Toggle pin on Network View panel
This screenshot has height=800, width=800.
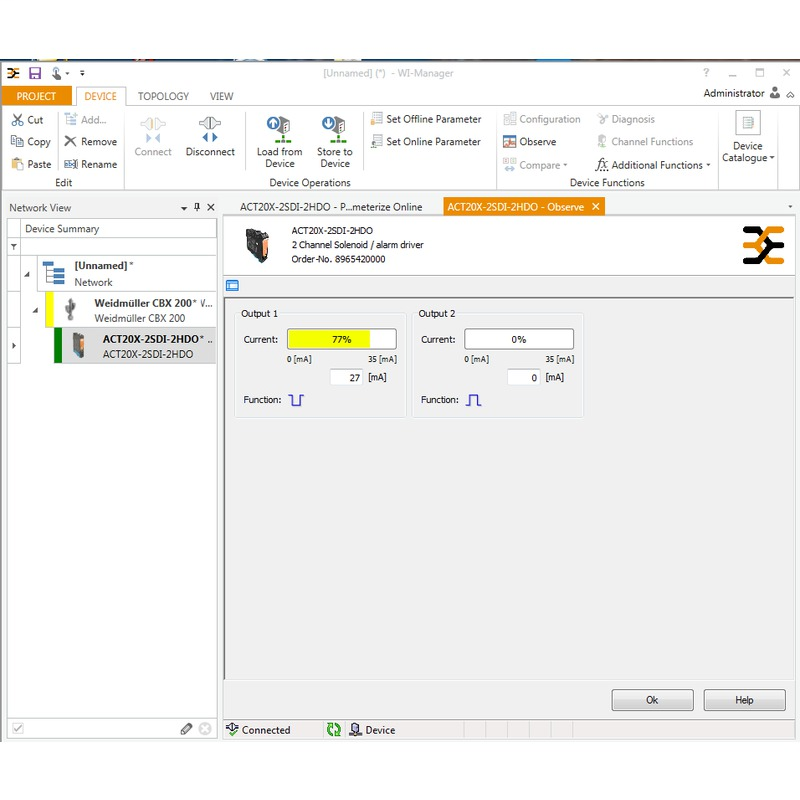[x=197, y=207]
